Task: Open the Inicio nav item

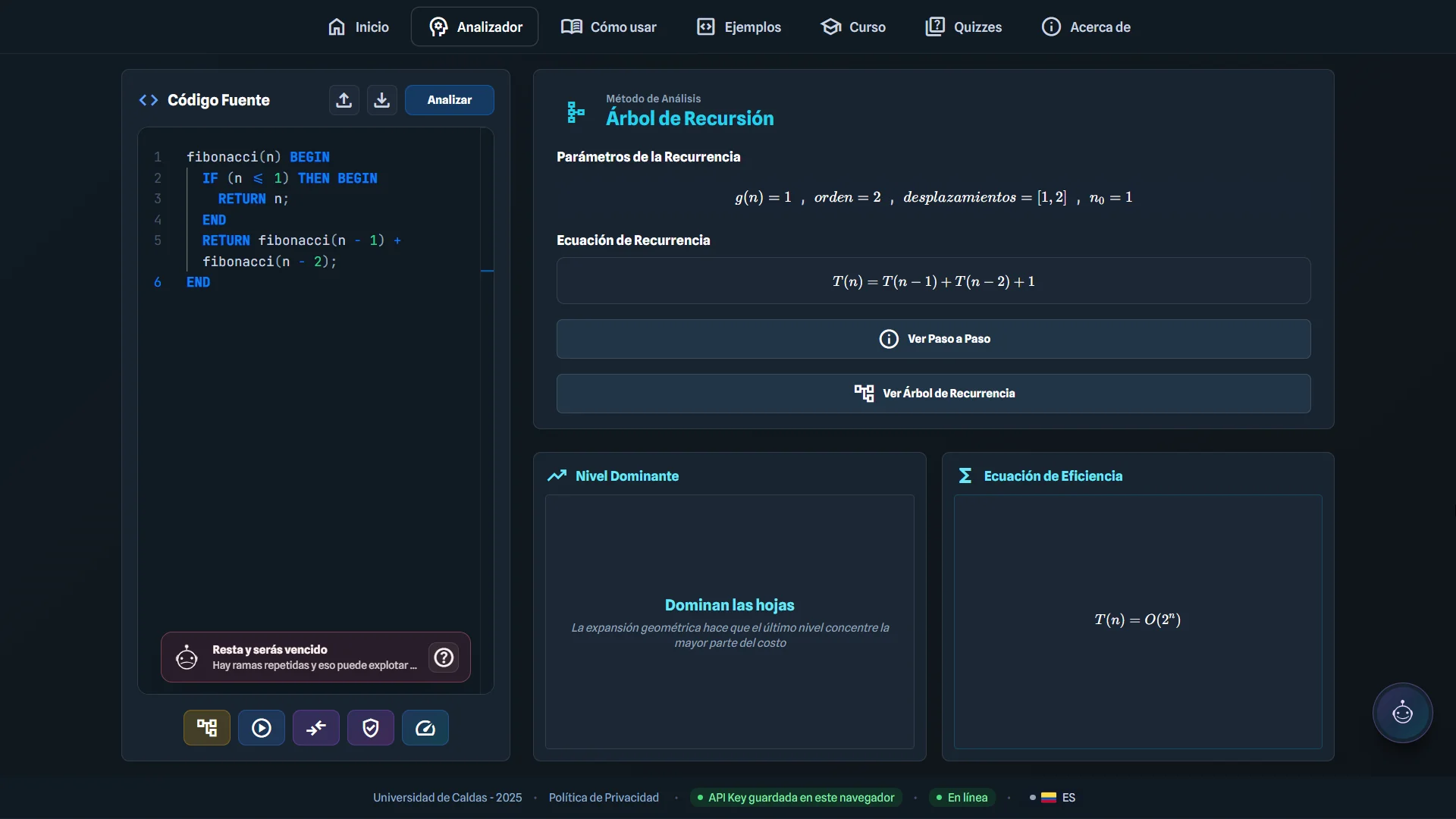Action: coord(358,27)
